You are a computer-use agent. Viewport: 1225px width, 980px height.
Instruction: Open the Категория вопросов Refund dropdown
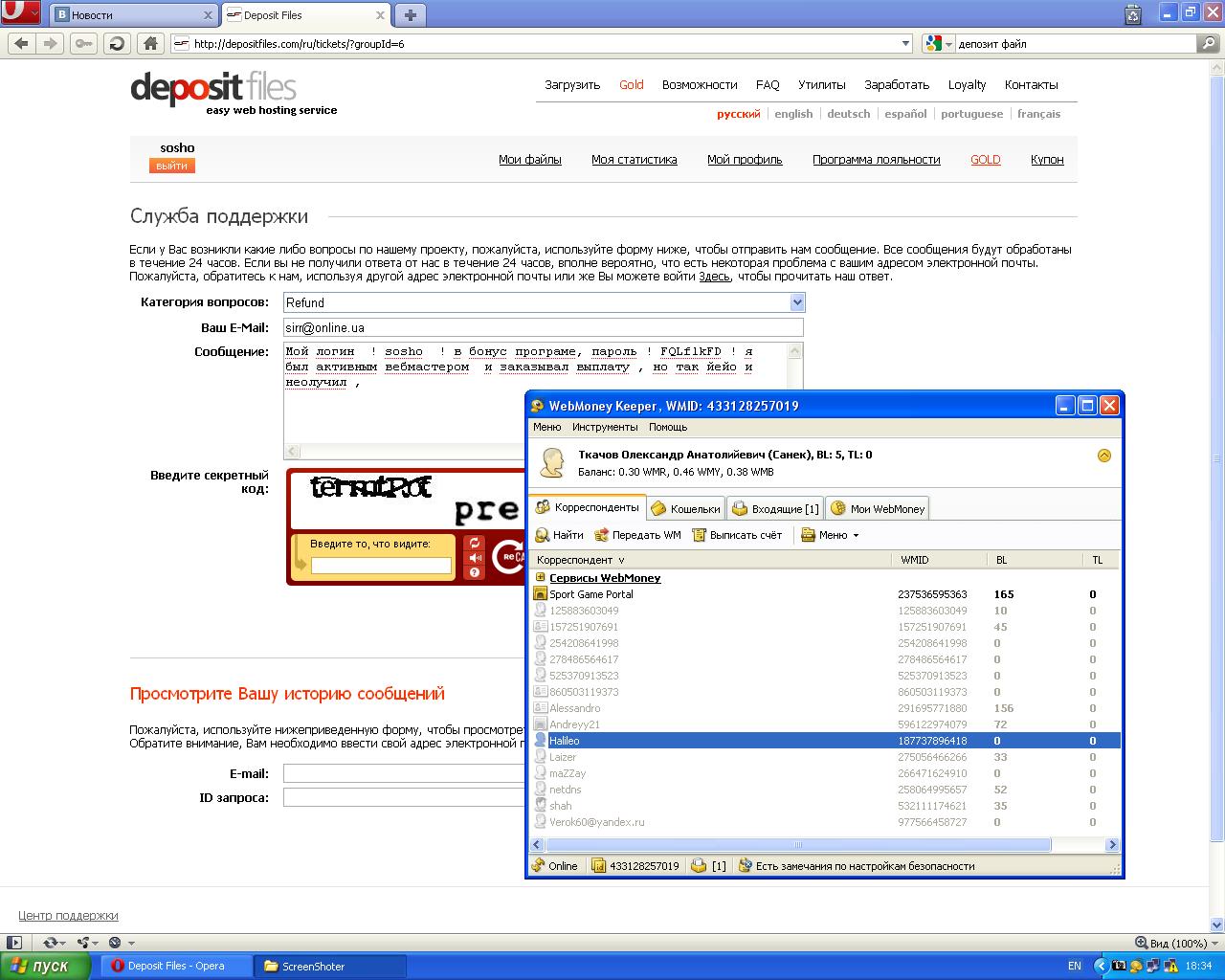click(x=544, y=302)
